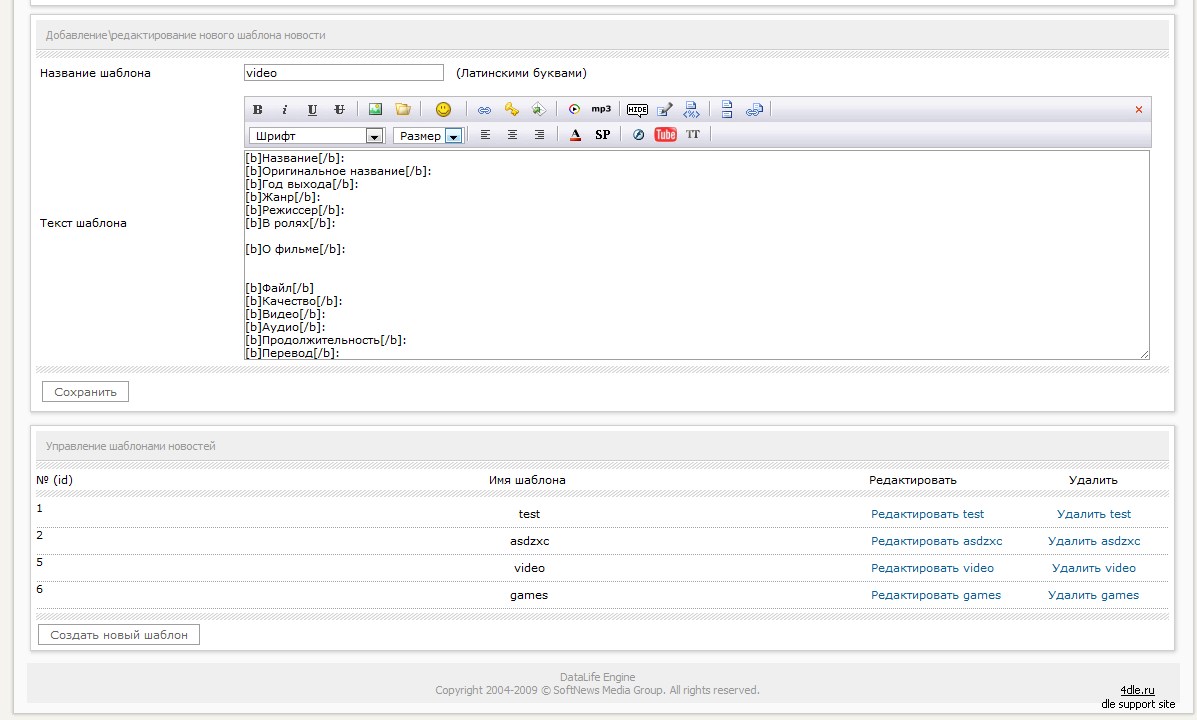Insert hyperlink with chain icon
Viewport: 1197px width, 720px height.
[484, 110]
